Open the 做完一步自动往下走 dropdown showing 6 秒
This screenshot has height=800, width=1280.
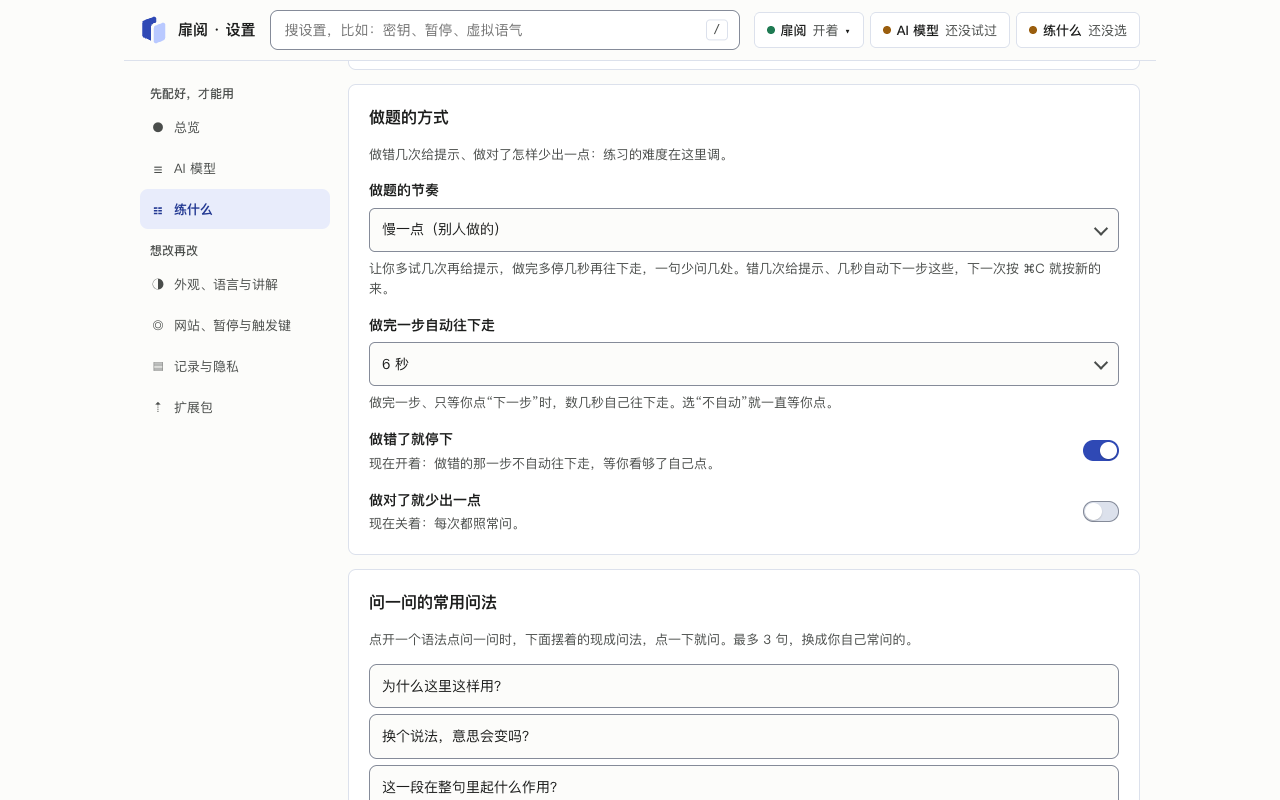click(x=744, y=364)
